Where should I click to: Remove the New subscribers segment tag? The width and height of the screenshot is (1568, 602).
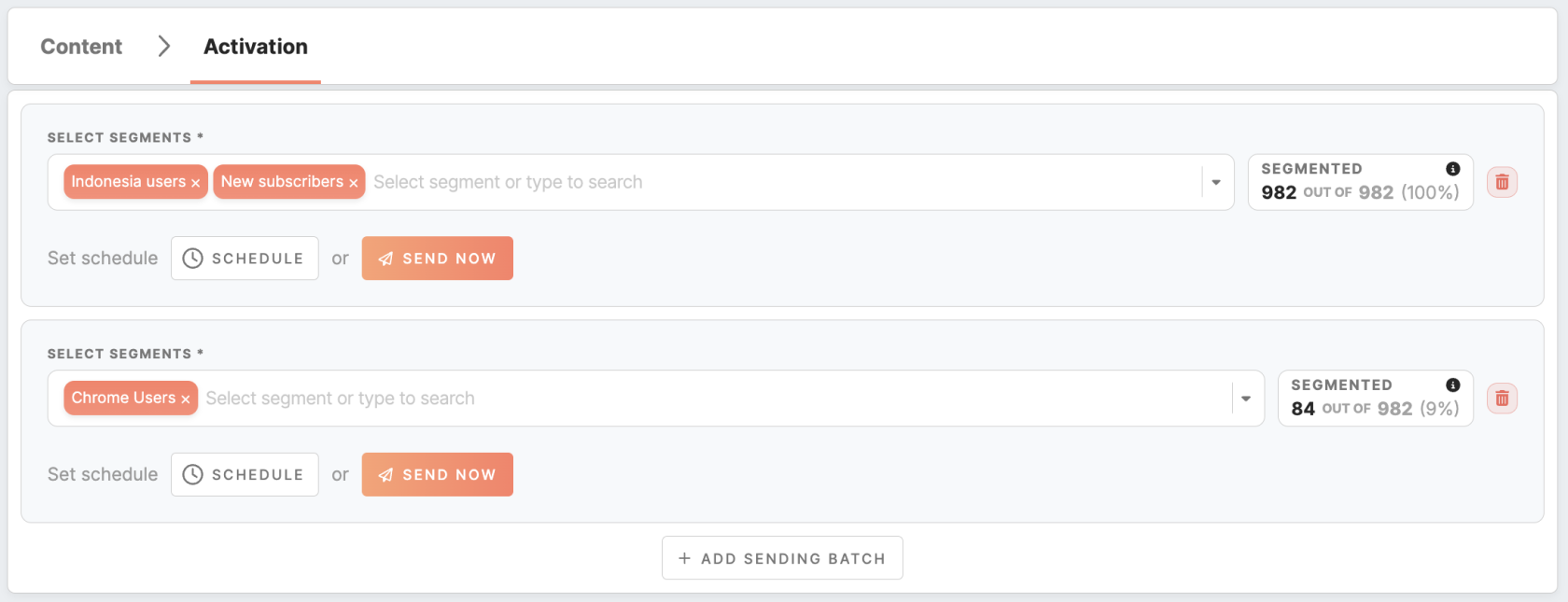(x=353, y=183)
